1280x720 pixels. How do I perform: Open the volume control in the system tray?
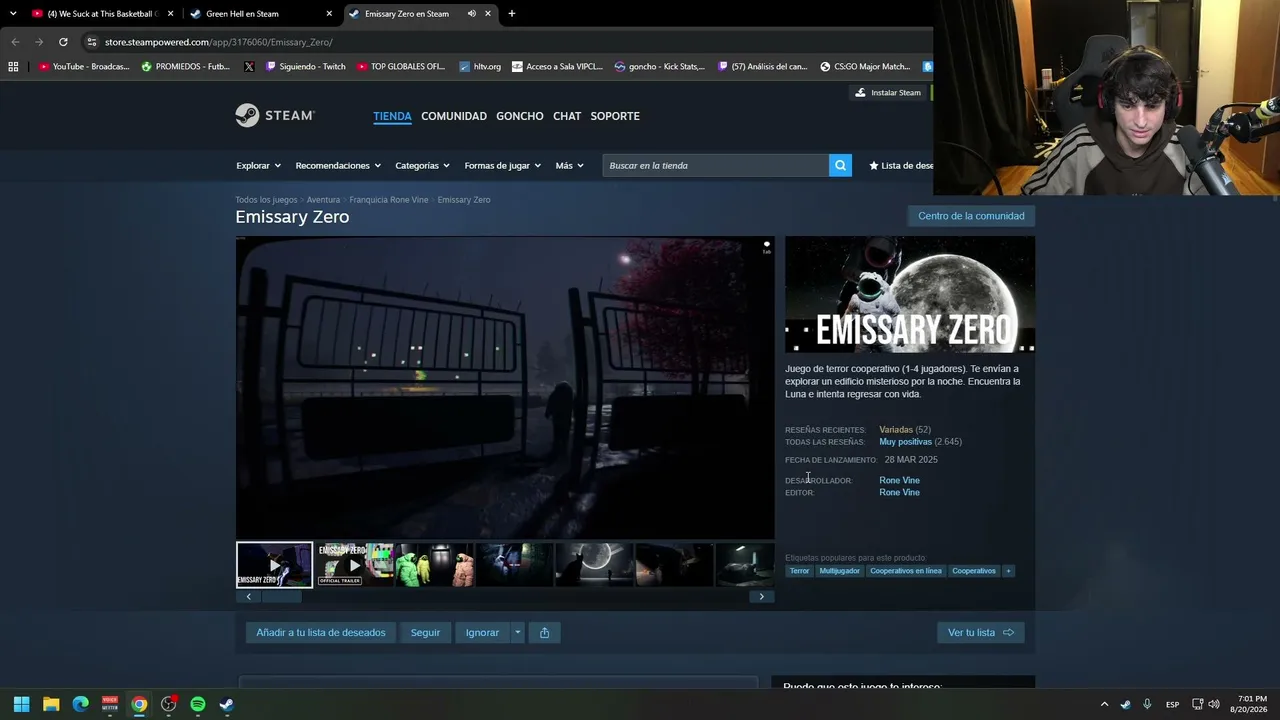coord(1214,704)
